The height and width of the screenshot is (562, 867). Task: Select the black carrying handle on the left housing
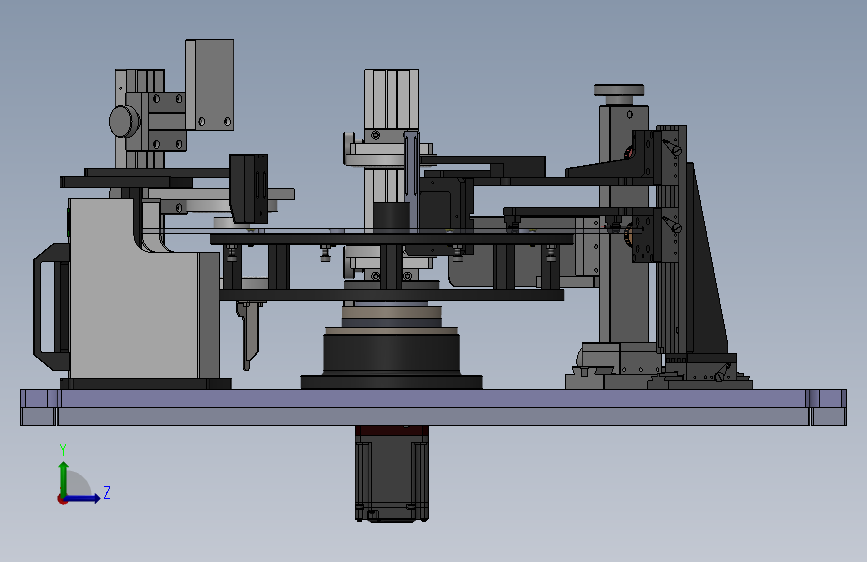[52, 307]
